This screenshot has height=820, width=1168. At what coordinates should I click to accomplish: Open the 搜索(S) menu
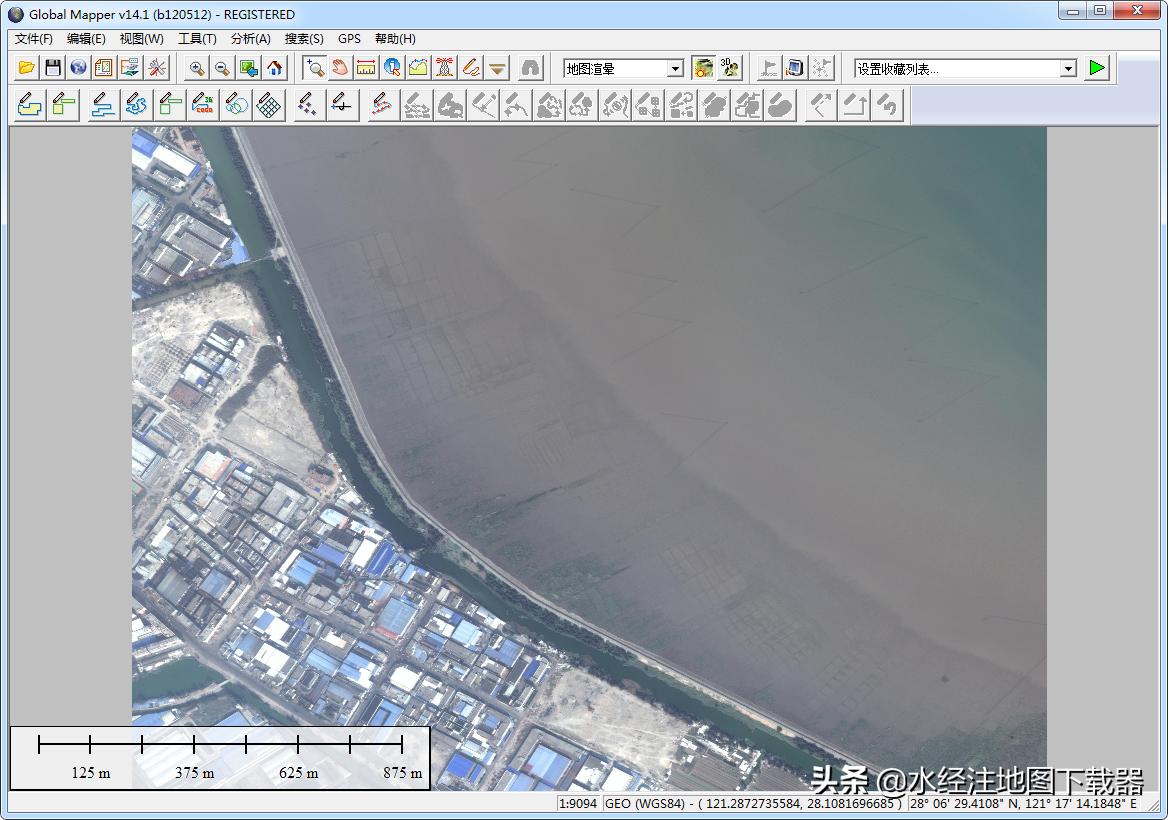pyautogui.click(x=304, y=39)
